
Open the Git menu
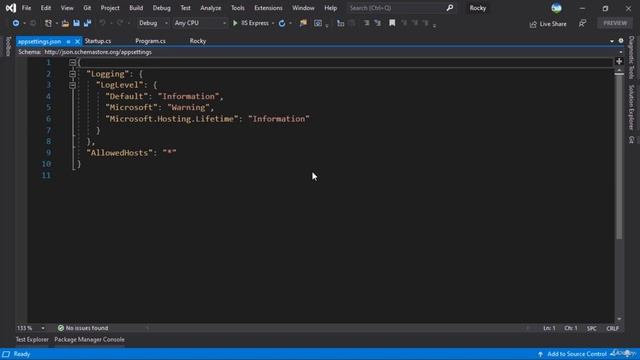click(x=87, y=8)
